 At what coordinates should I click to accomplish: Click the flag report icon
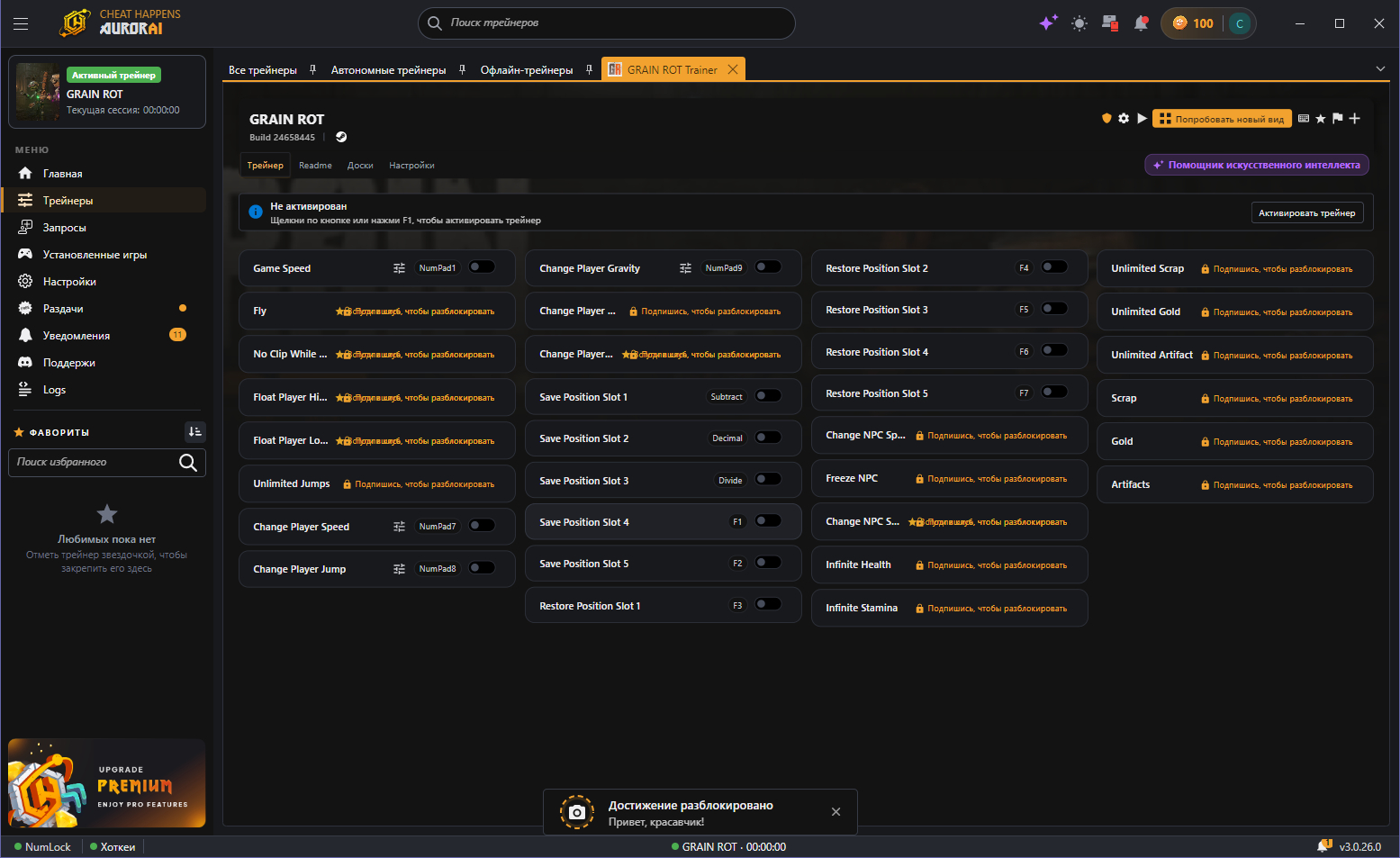[1337, 118]
